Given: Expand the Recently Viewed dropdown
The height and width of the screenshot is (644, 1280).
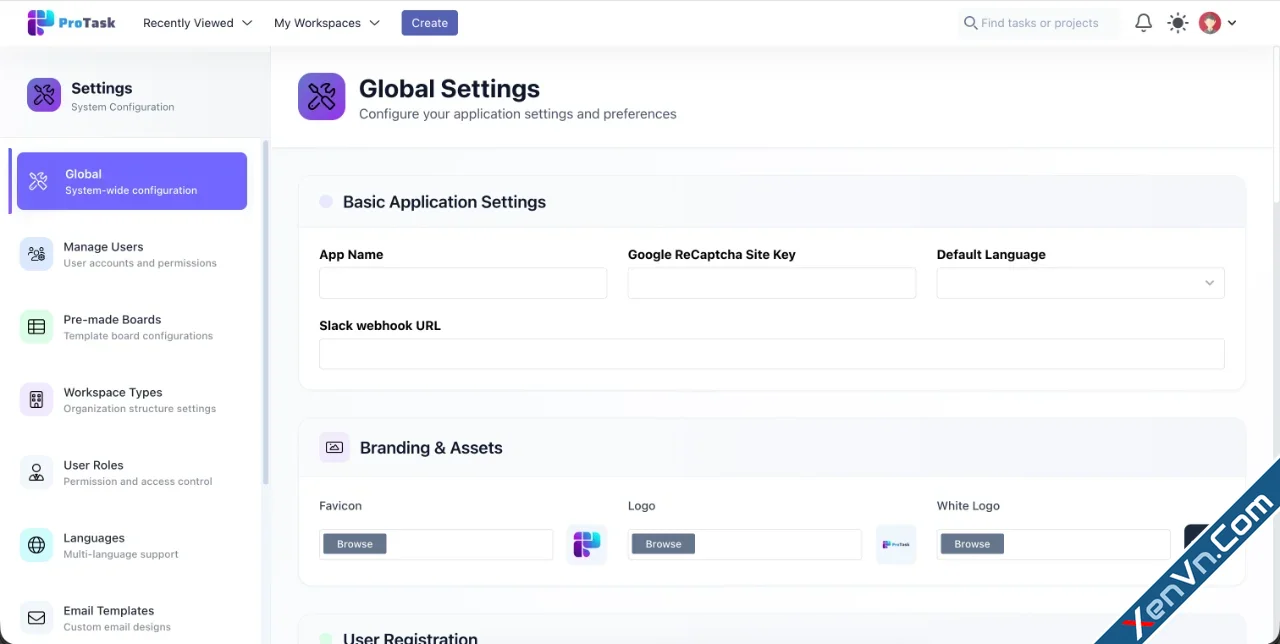Looking at the screenshot, I should coord(196,22).
